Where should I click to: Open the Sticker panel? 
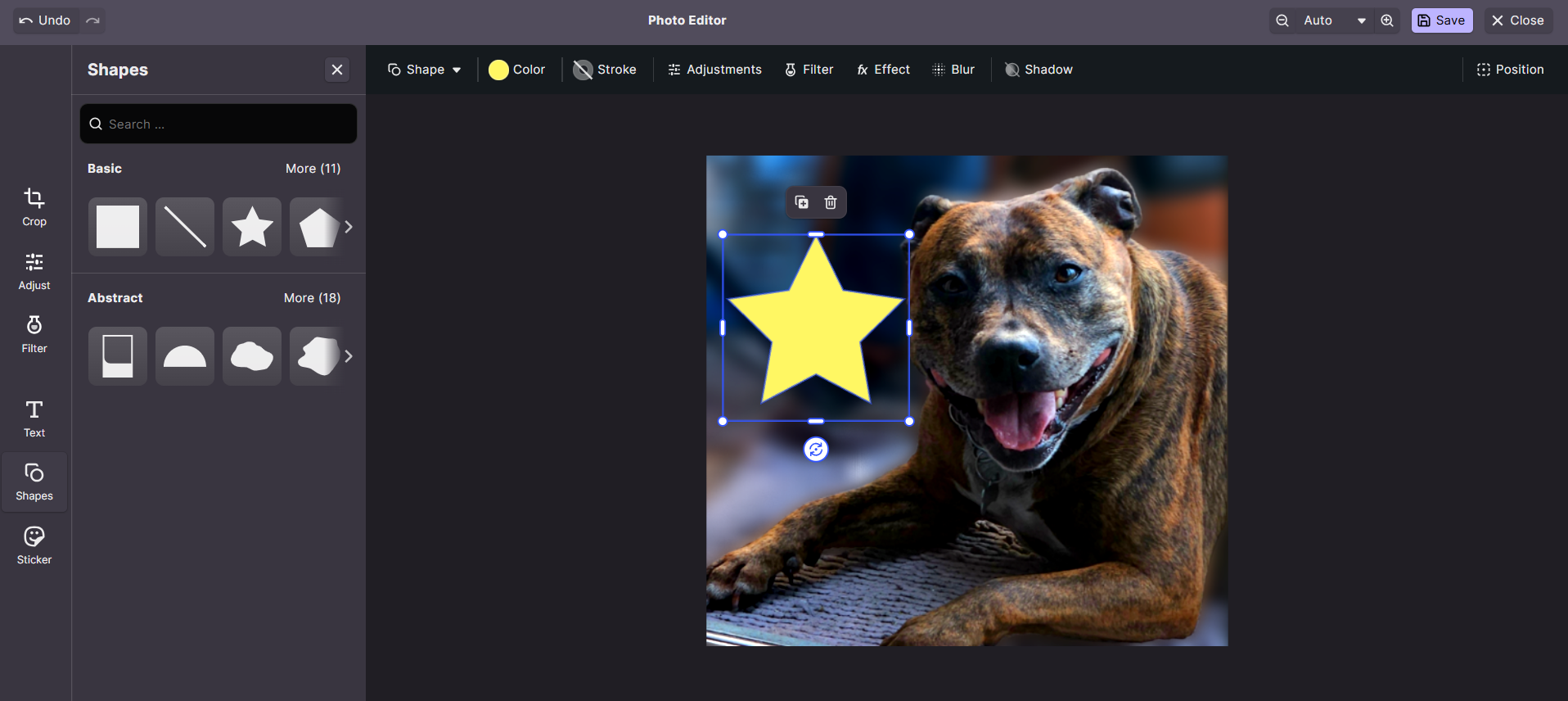(x=34, y=545)
